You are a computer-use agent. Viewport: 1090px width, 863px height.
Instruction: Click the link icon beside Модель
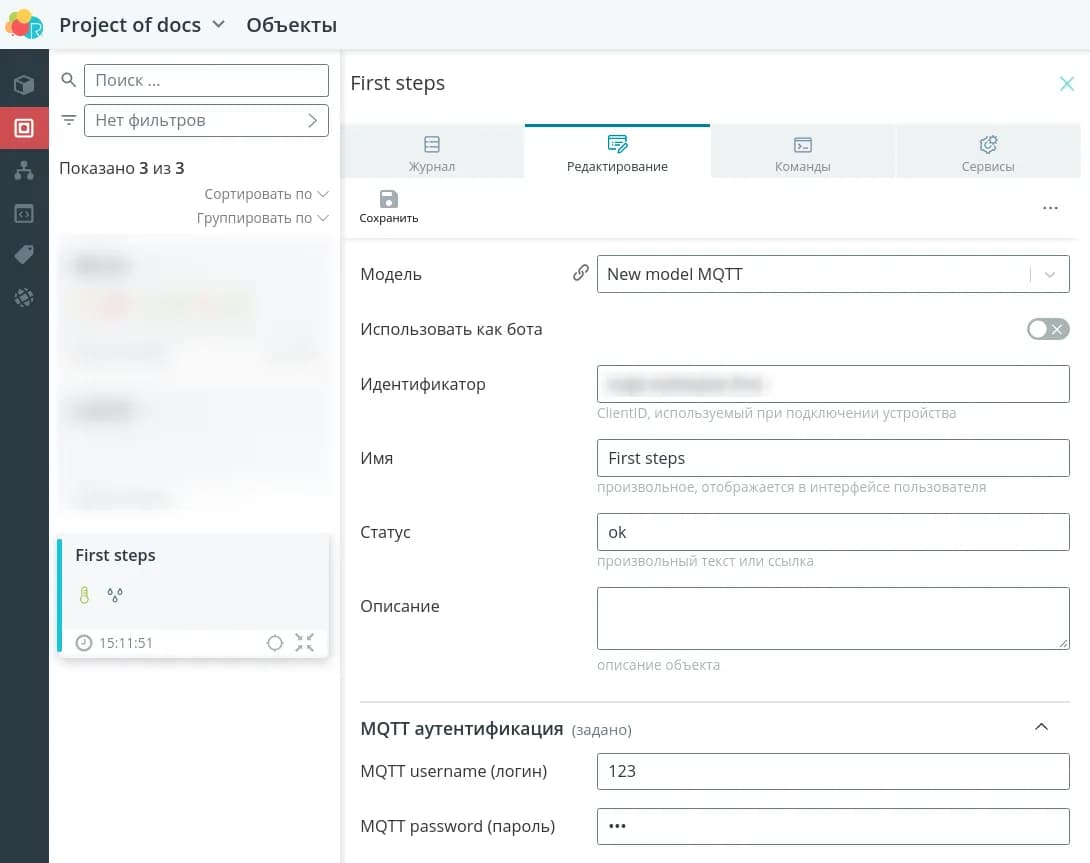(580, 273)
